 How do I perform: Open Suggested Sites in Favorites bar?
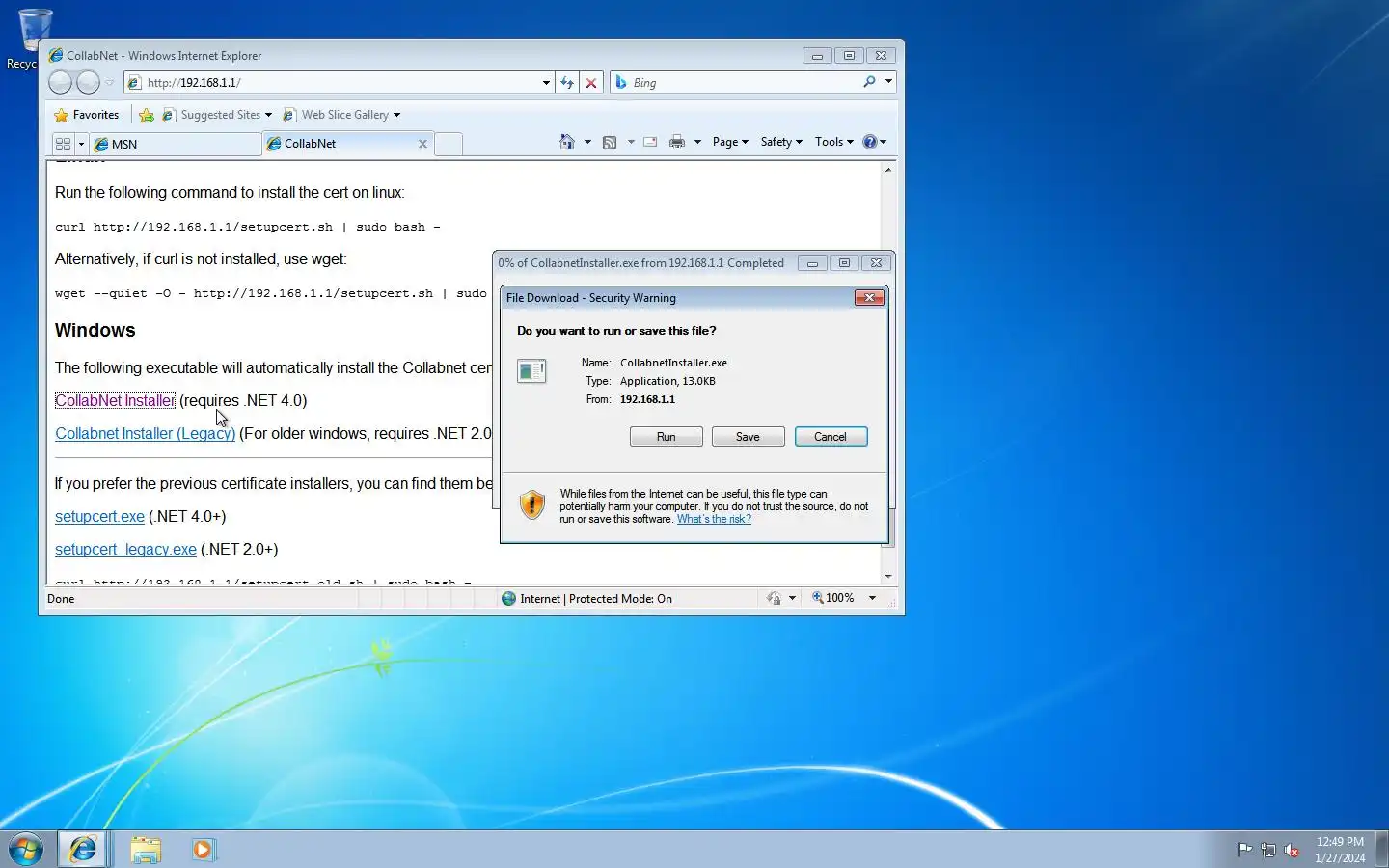click(x=217, y=115)
